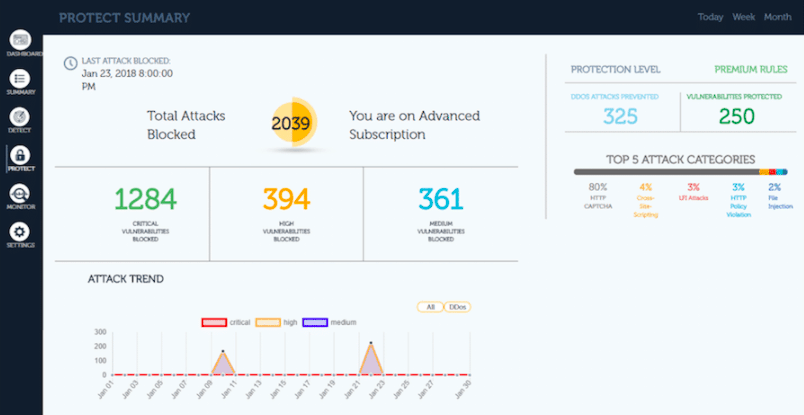Click the 4% Cross-Site-Scripting category

[645, 201]
